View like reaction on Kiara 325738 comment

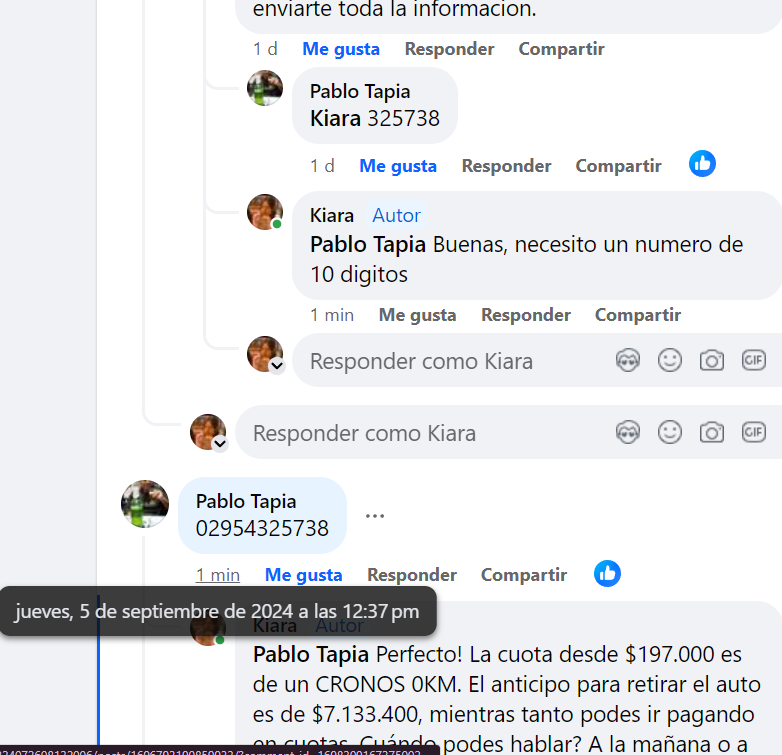pos(702,164)
